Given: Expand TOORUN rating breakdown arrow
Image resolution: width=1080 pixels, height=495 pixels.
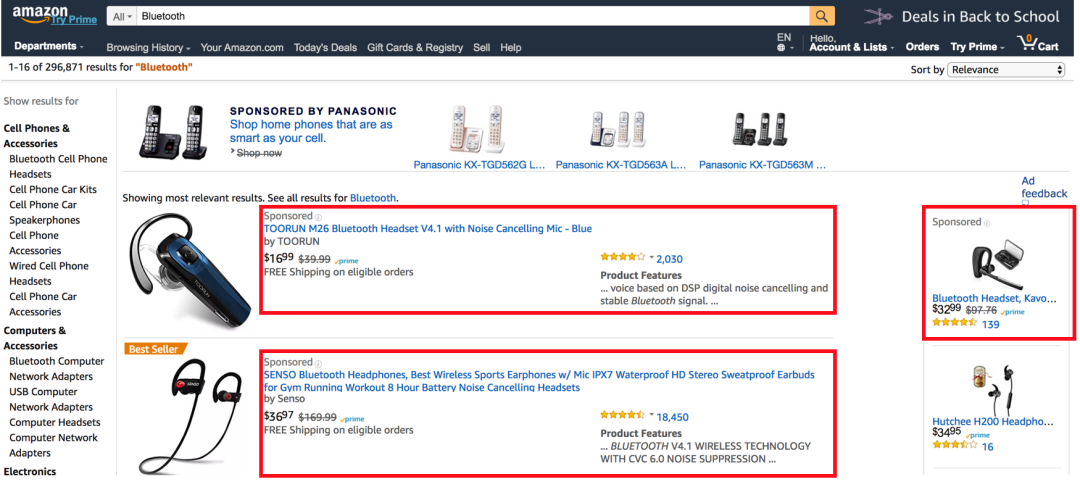Looking at the screenshot, I should tap(651, 257).
